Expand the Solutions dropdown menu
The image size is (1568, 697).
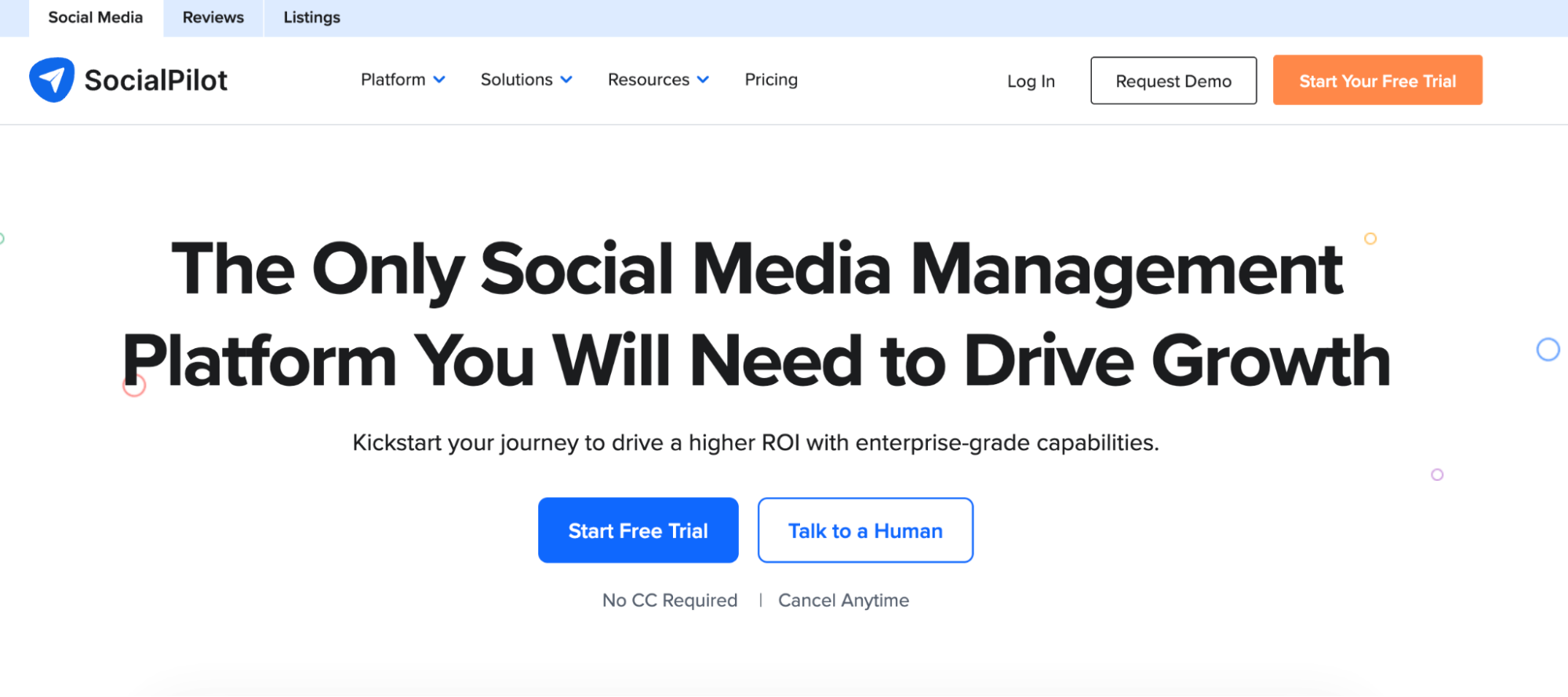[x=526, y=80]
